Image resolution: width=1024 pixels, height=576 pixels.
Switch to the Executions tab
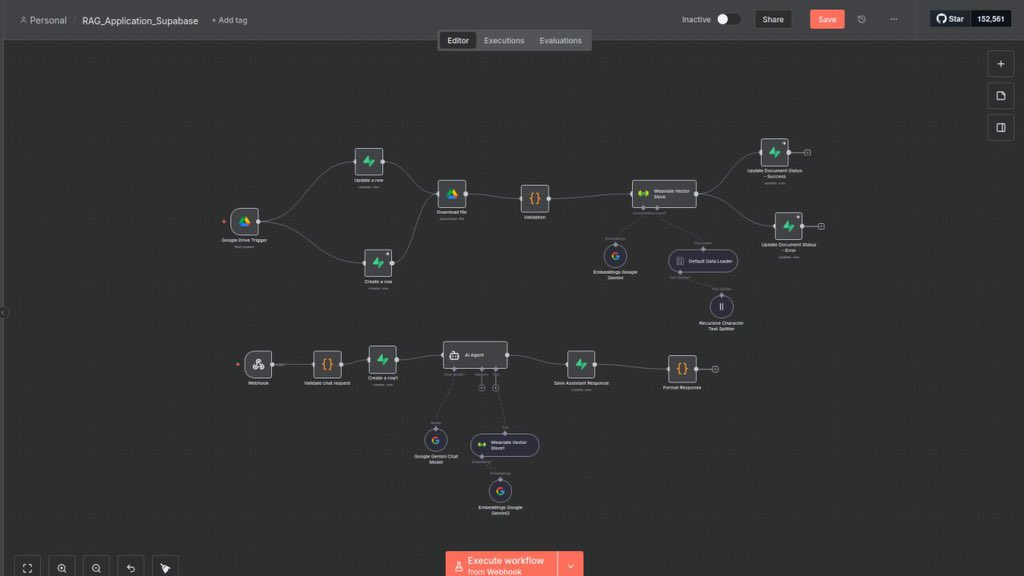[x=503, y=40]
